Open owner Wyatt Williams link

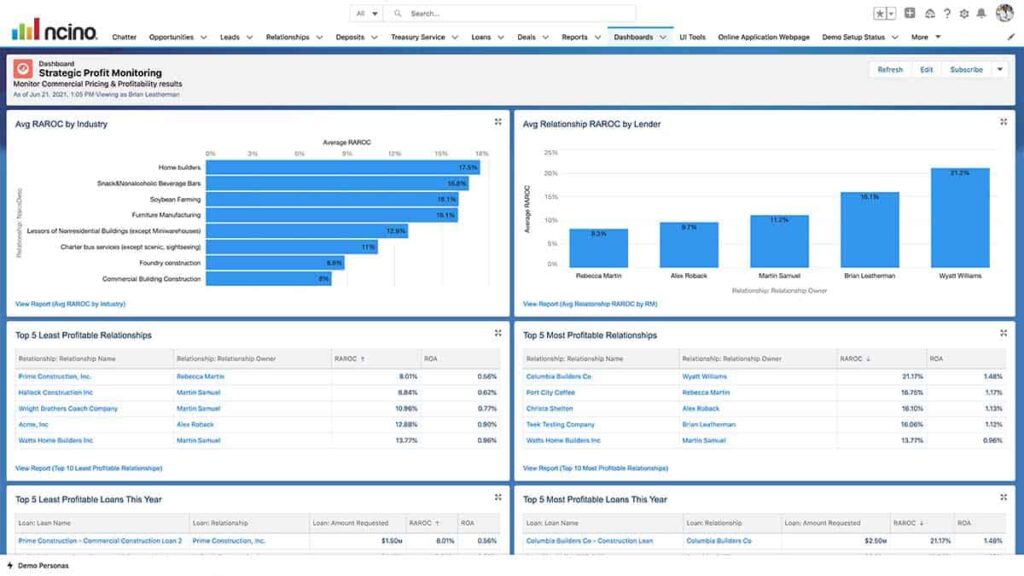pyautogui.click(x=704, y=377)
